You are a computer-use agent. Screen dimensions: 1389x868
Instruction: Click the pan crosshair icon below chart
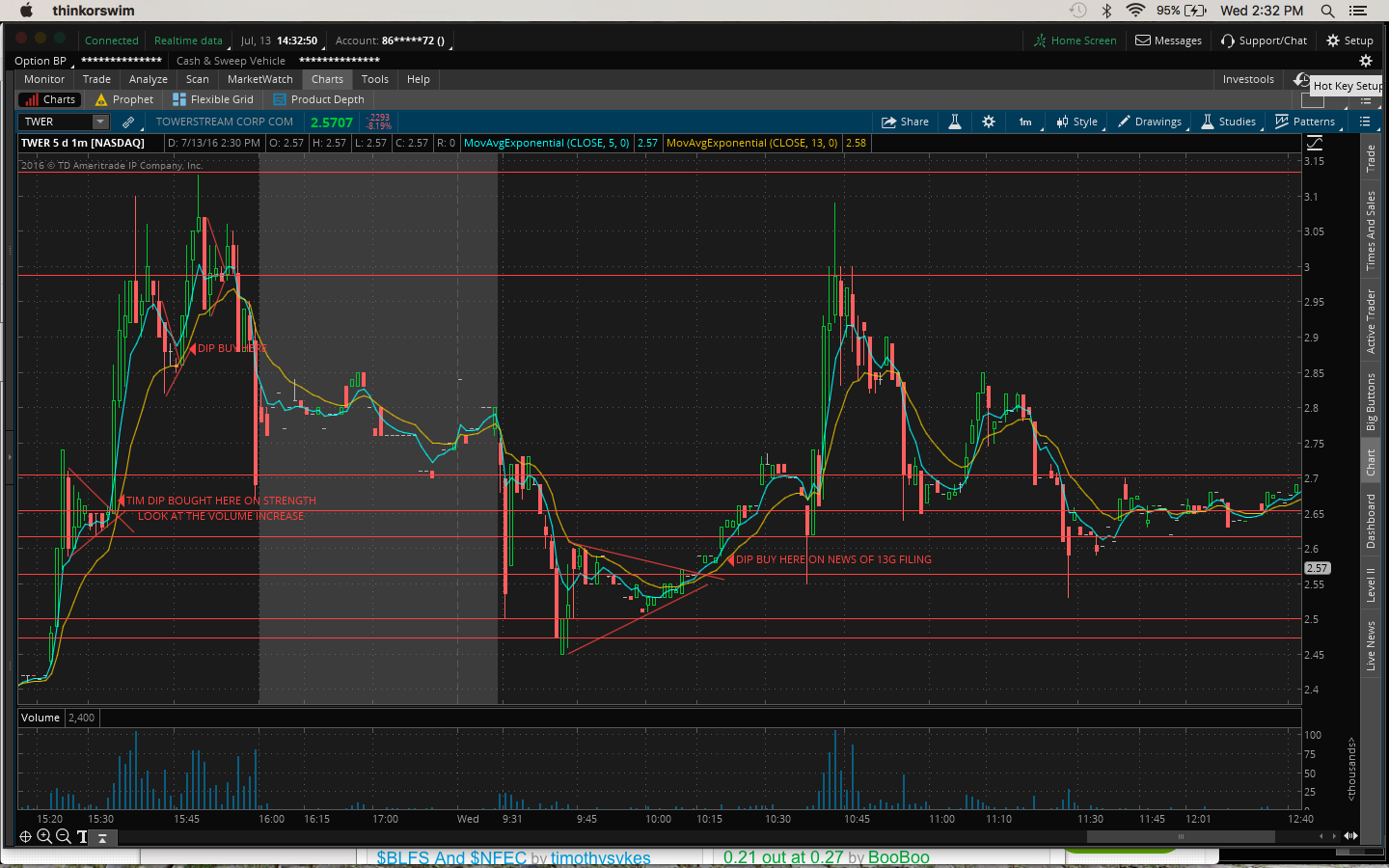pos(26,836)
